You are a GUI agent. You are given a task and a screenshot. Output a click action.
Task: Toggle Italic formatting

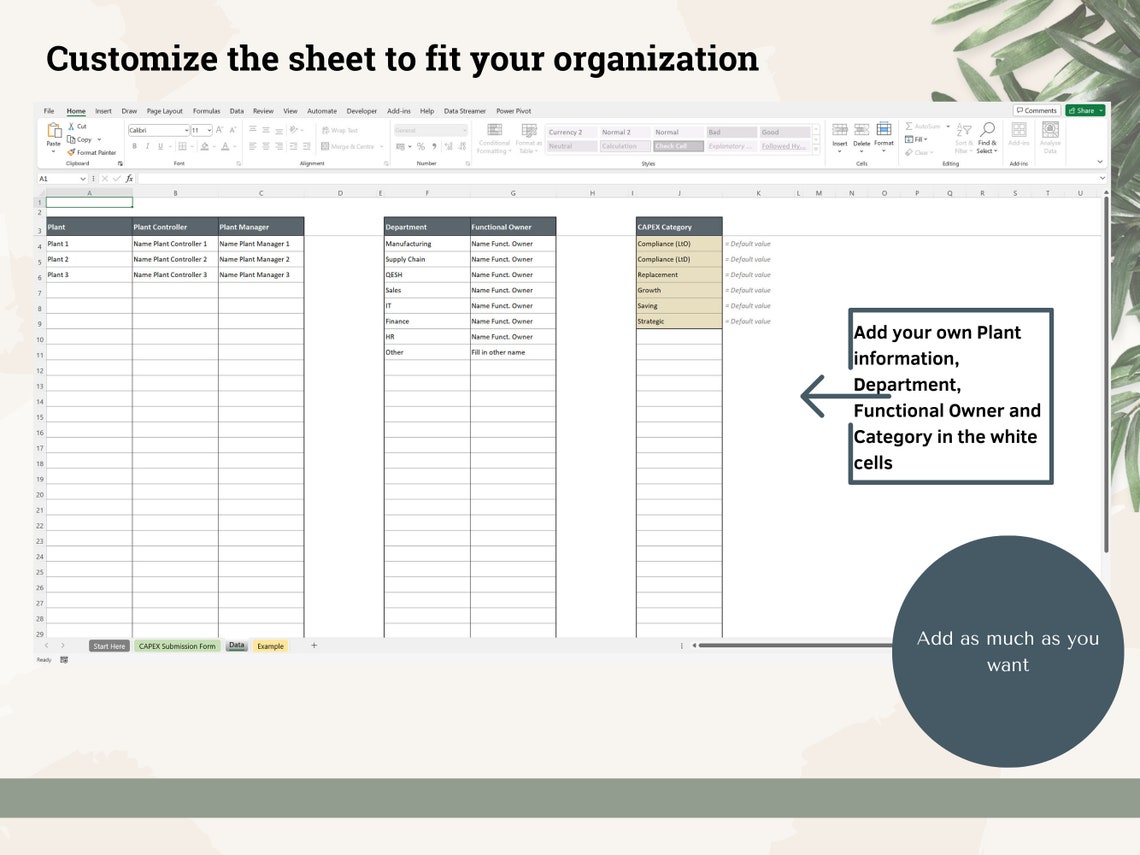click(x=149, y=147)
